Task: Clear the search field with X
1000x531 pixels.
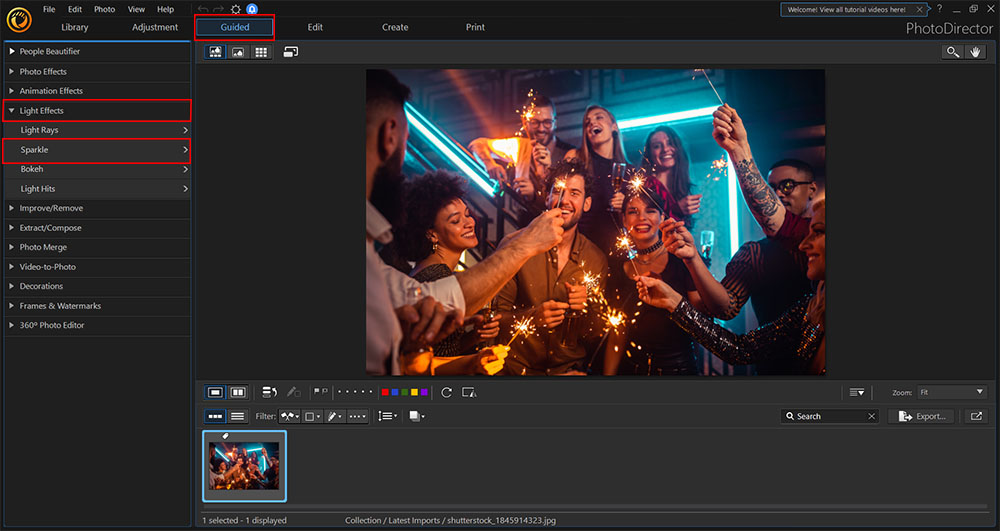Action: 871,416
